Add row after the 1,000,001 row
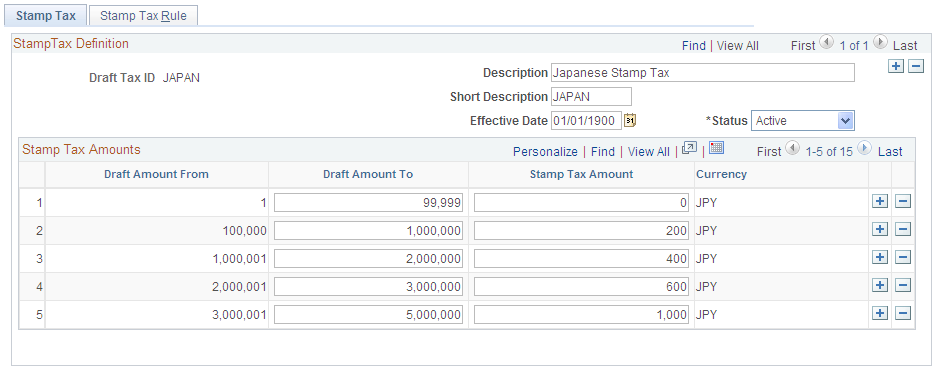Image resolution: width=936 pixels, height=370 pixels. [880, 257]
